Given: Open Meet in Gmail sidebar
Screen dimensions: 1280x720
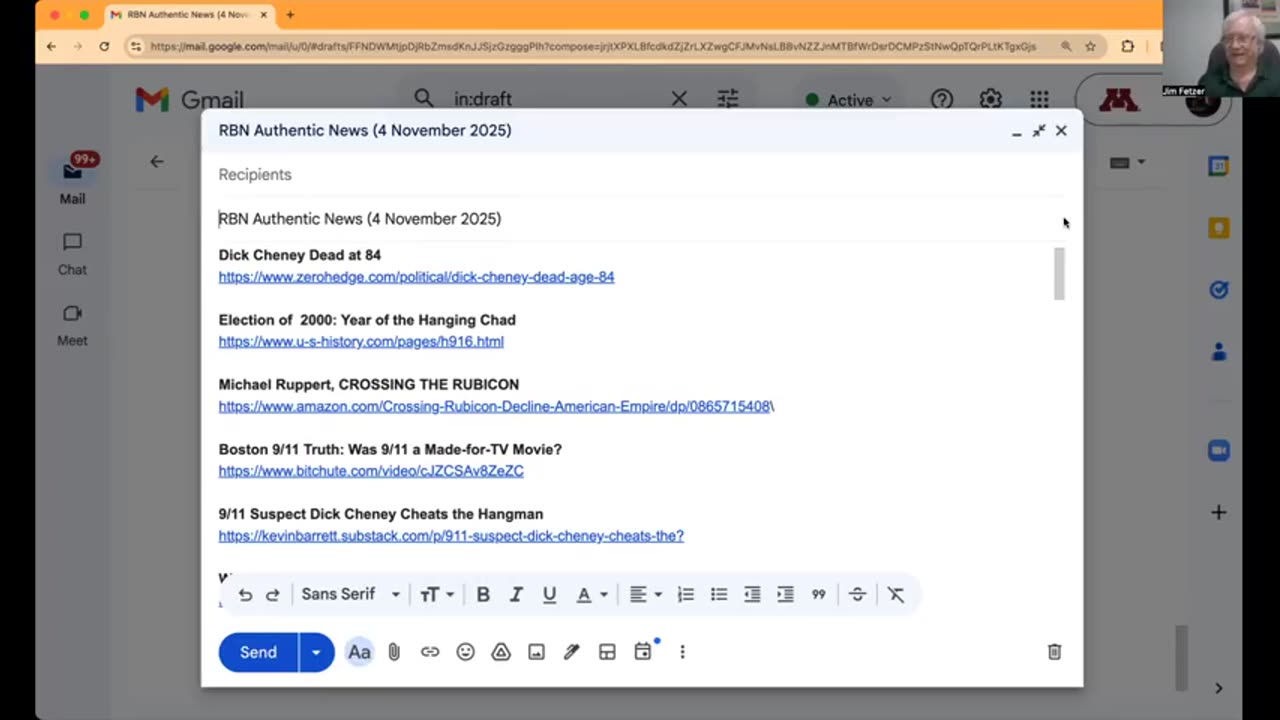Looking at the screenshot, I should [72, 325].
